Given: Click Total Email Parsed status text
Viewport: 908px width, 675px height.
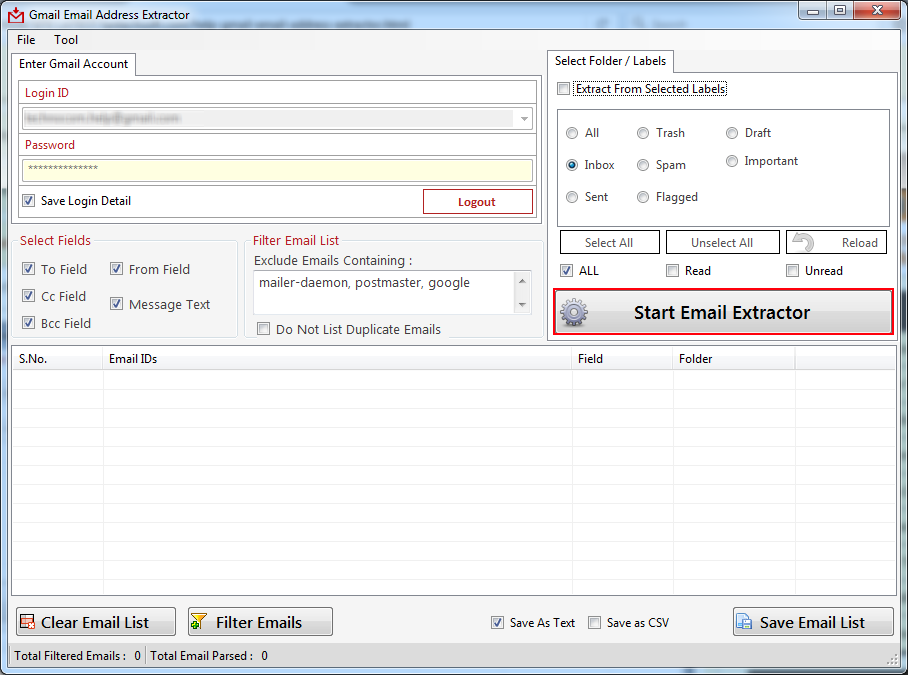Looking at the screenshot, I should pyautogui.click(x=209, y=655).
